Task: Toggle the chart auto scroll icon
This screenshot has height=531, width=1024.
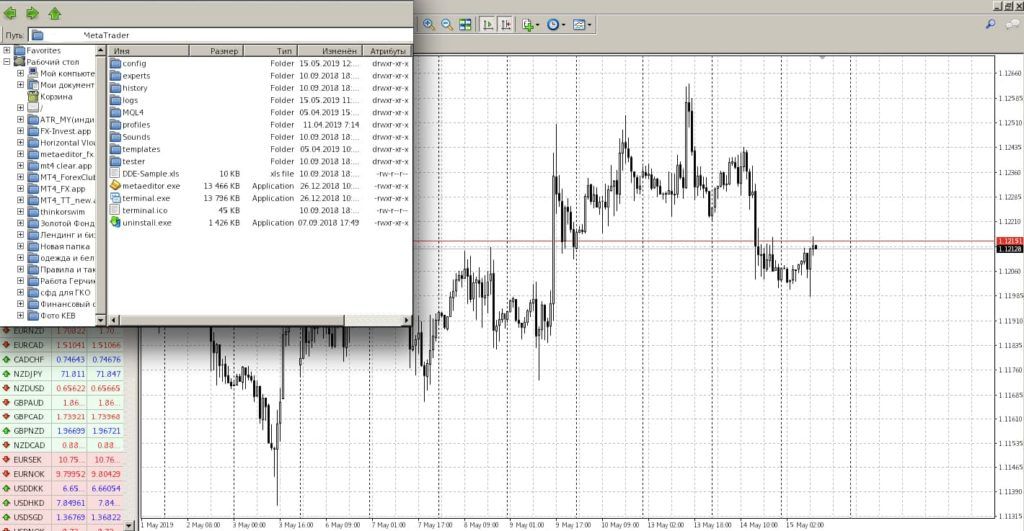Action: point(488,24)
